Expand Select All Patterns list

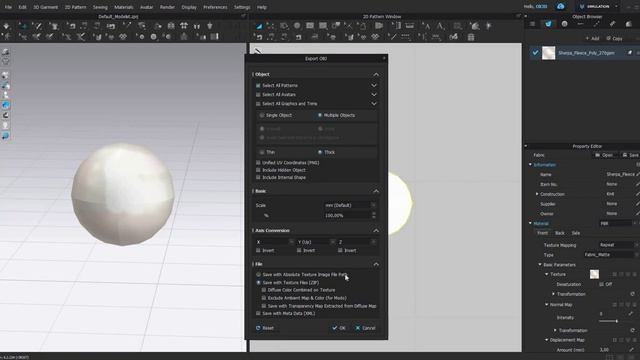coord(374,86)
